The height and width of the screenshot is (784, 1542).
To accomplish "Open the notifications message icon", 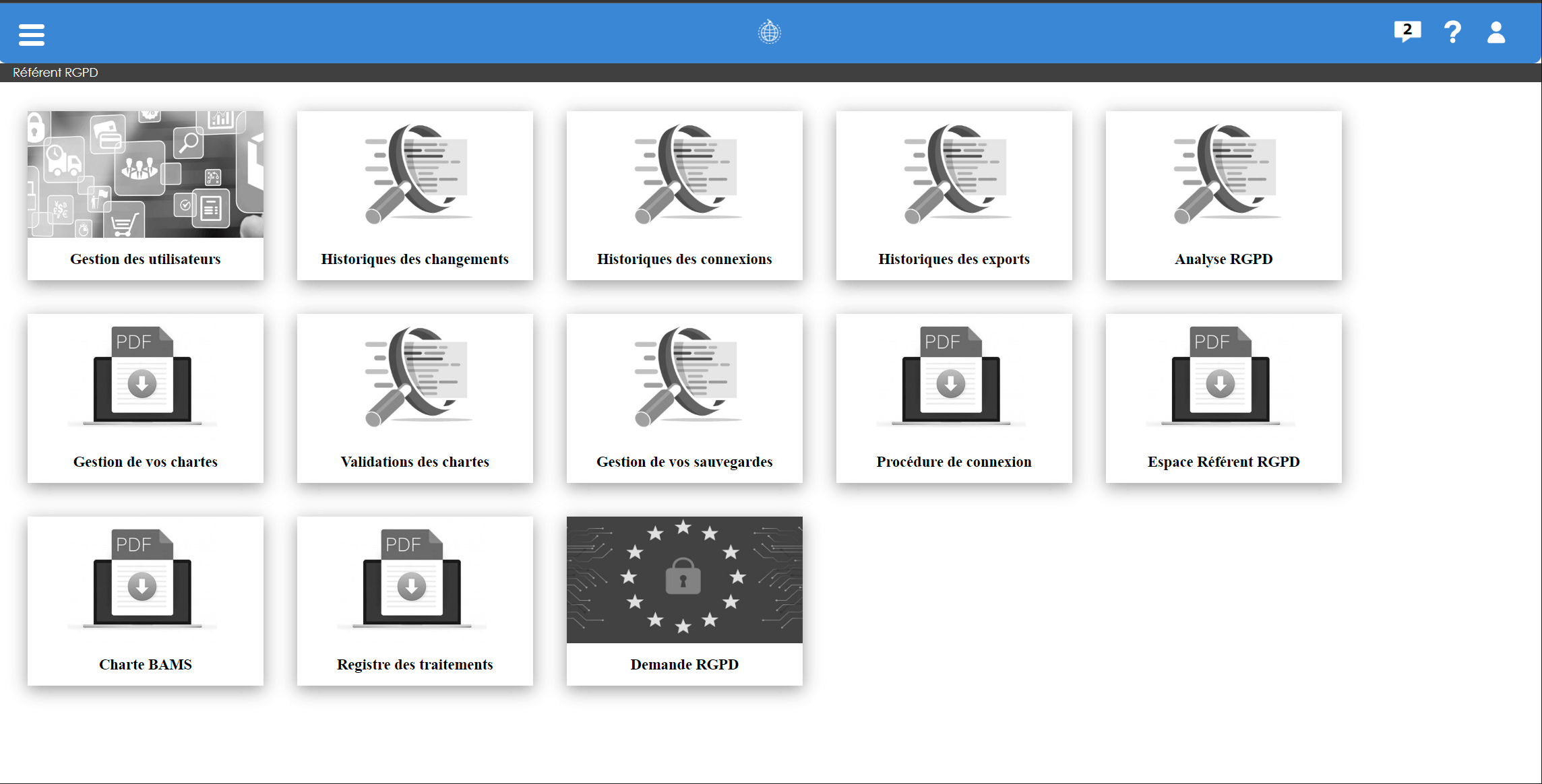I will [1407, 32].
